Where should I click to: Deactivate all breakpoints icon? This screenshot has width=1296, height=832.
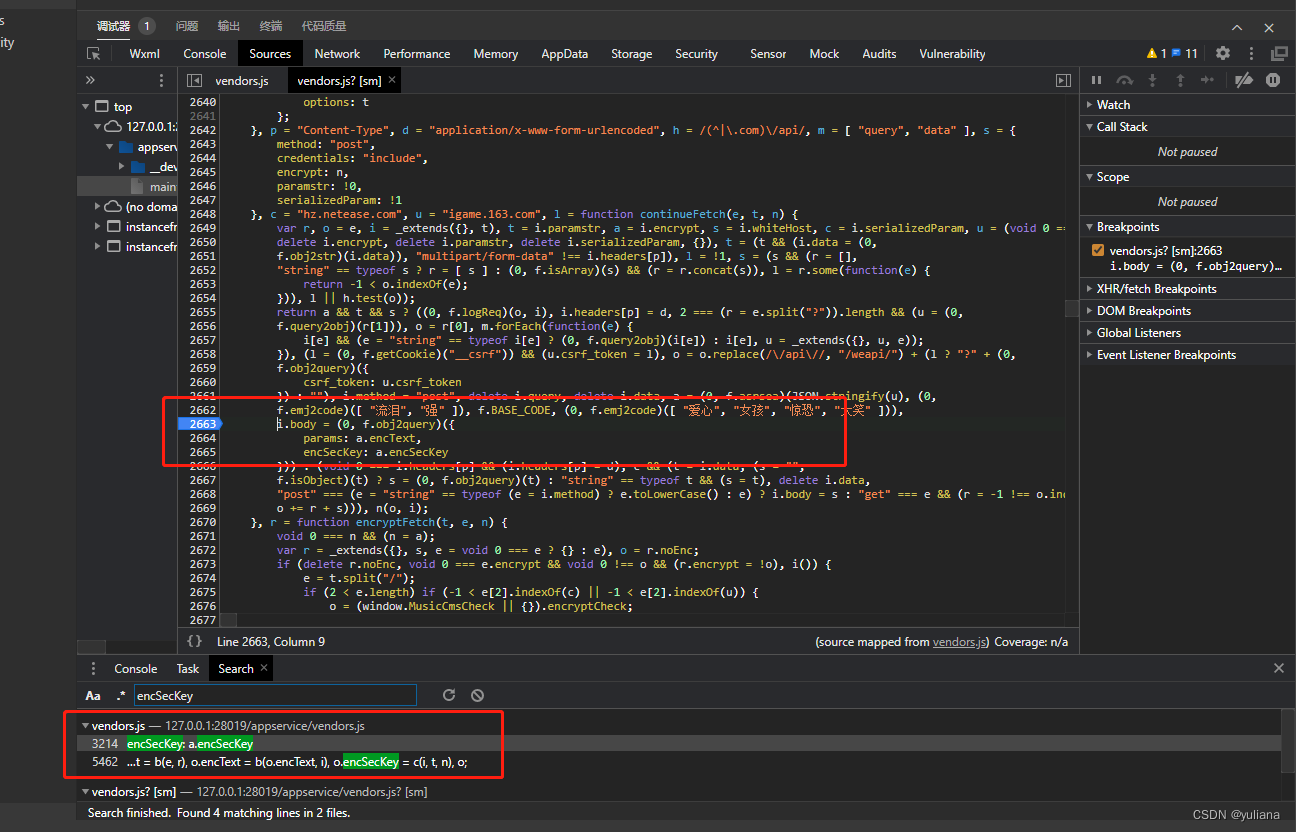point(1244,80)
